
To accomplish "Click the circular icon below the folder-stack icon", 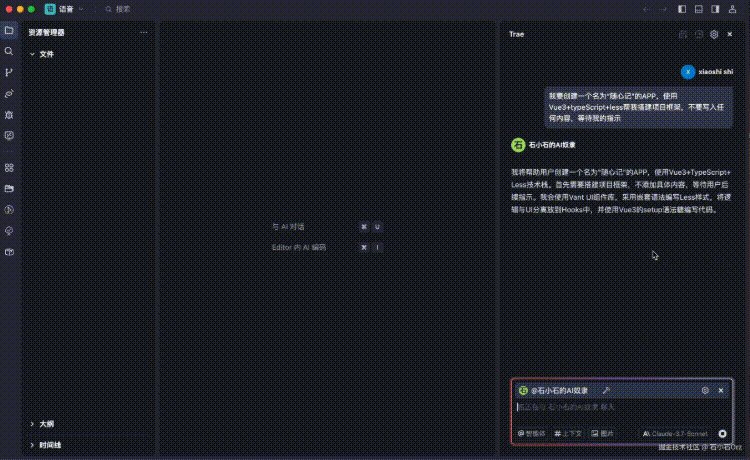I will [x=9, y=209].
